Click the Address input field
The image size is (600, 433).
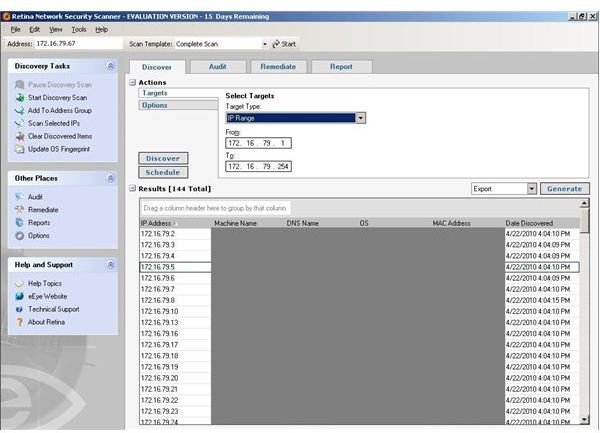[x=78, y=44]
